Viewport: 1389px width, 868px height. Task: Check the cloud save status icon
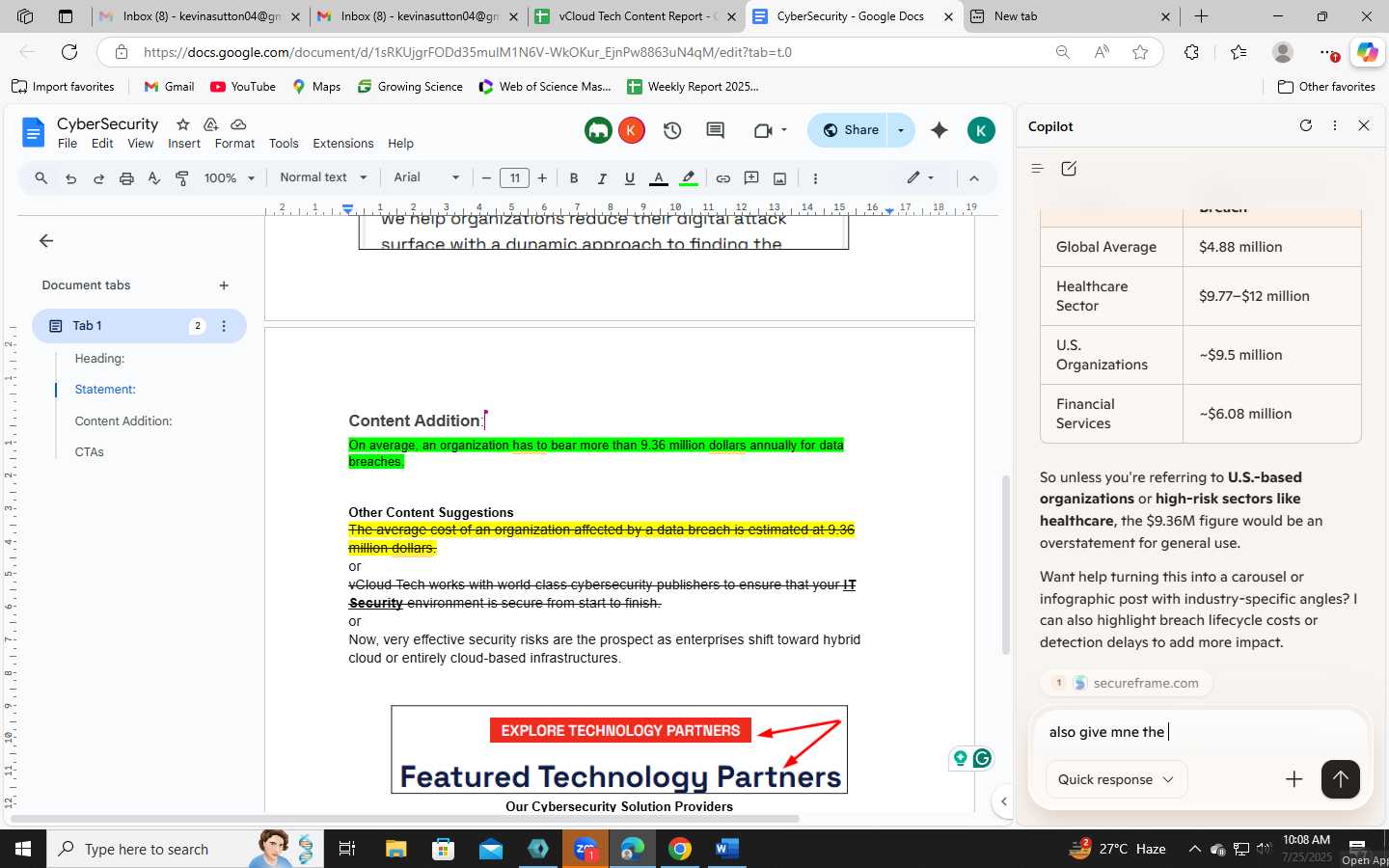[238, 124]
